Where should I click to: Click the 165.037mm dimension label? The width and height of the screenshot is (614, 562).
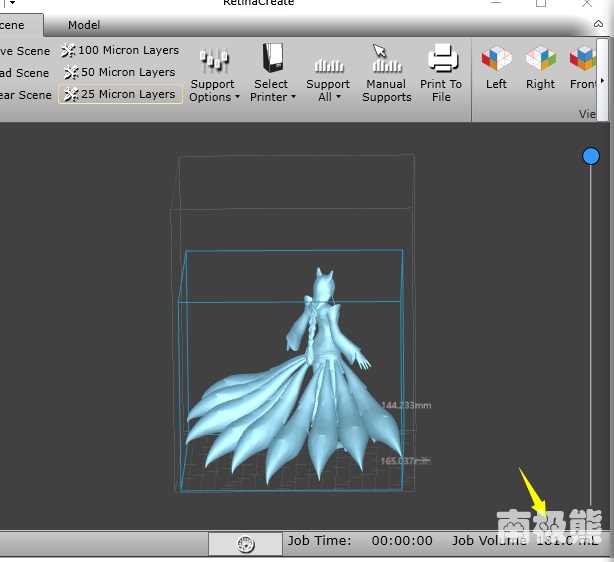[405, 461]
